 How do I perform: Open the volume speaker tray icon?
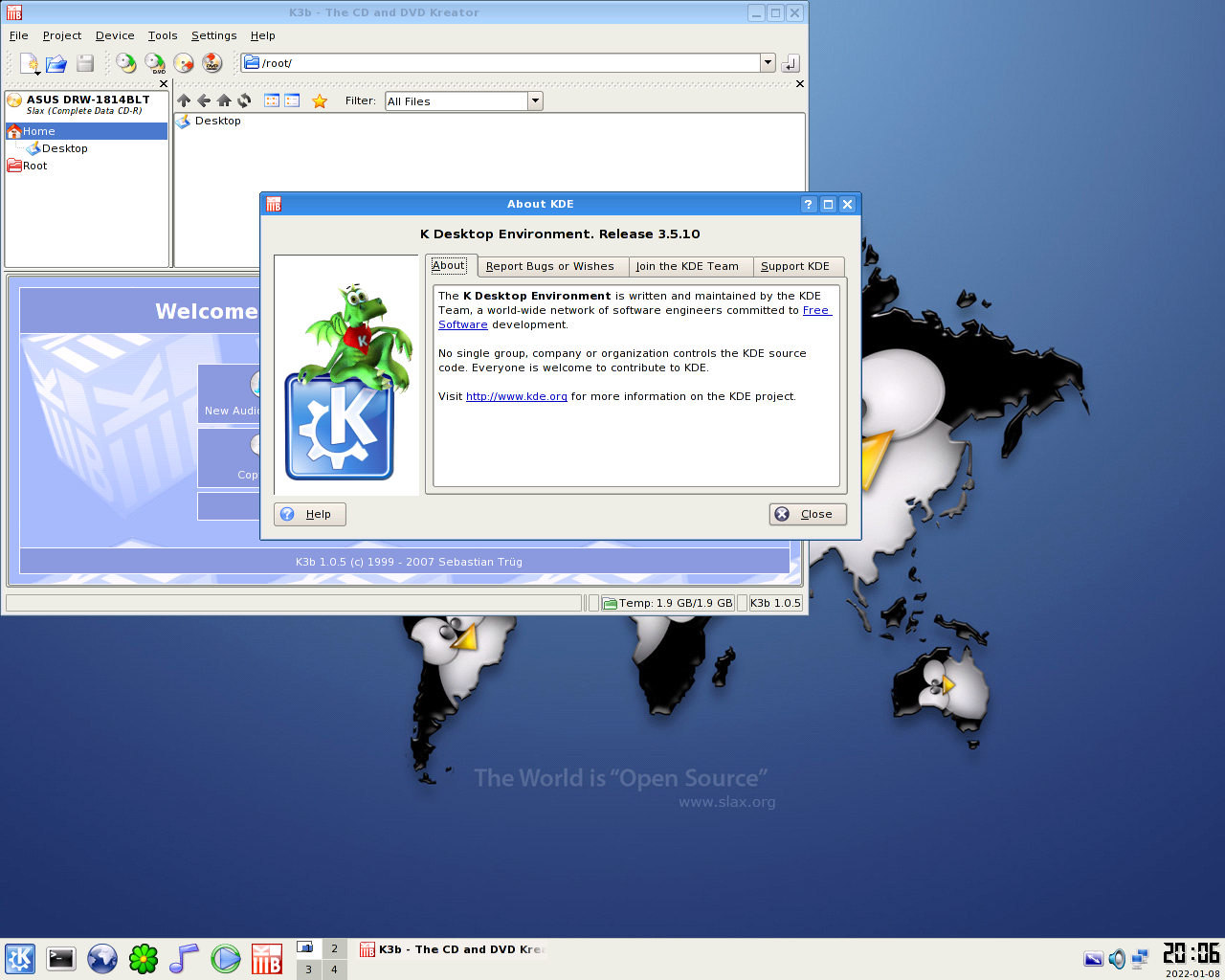tap(1117, 959)
